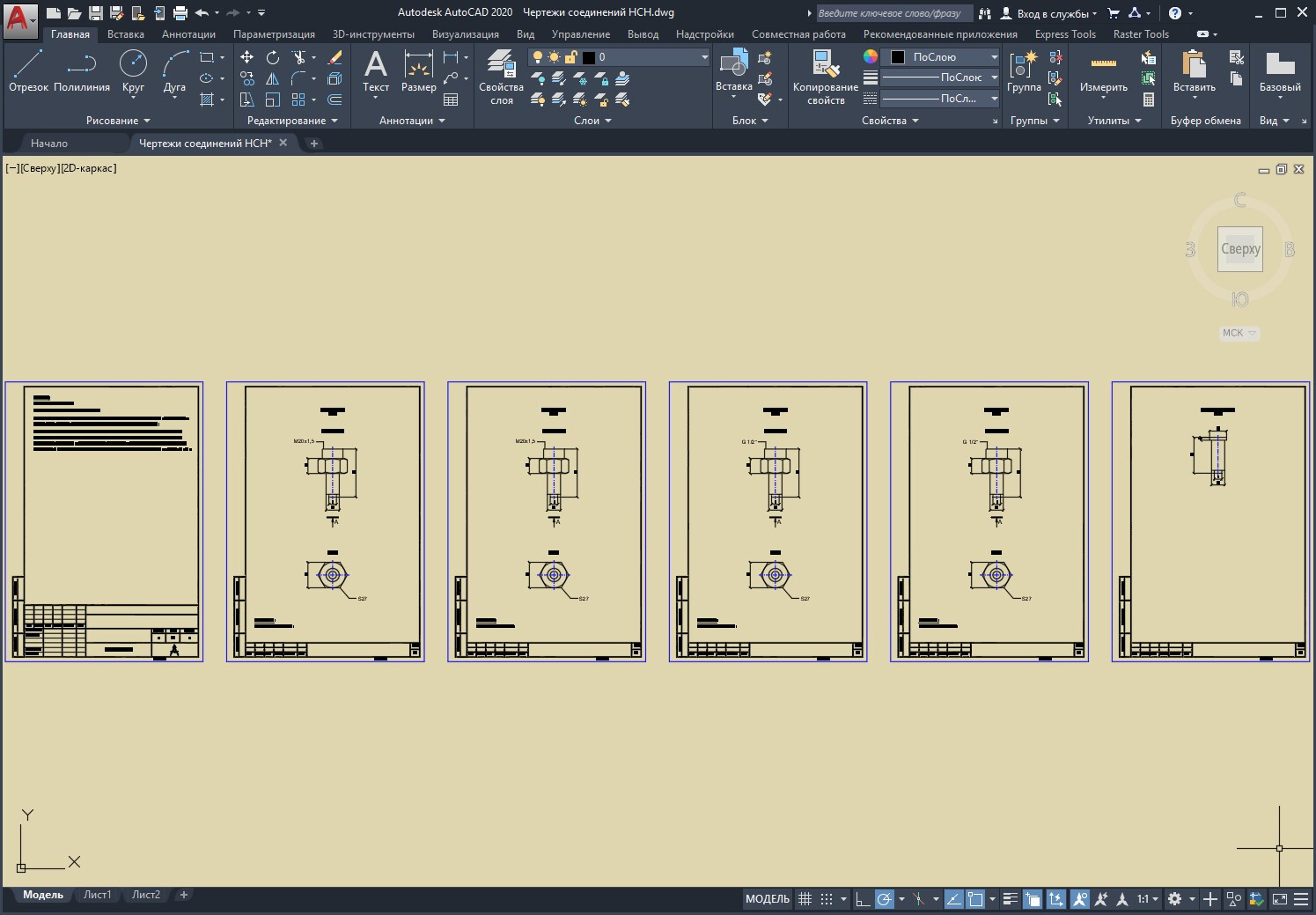1316x915 pixels.
Task: Select the Круг circle tool
Action: (x=133, y=71)
